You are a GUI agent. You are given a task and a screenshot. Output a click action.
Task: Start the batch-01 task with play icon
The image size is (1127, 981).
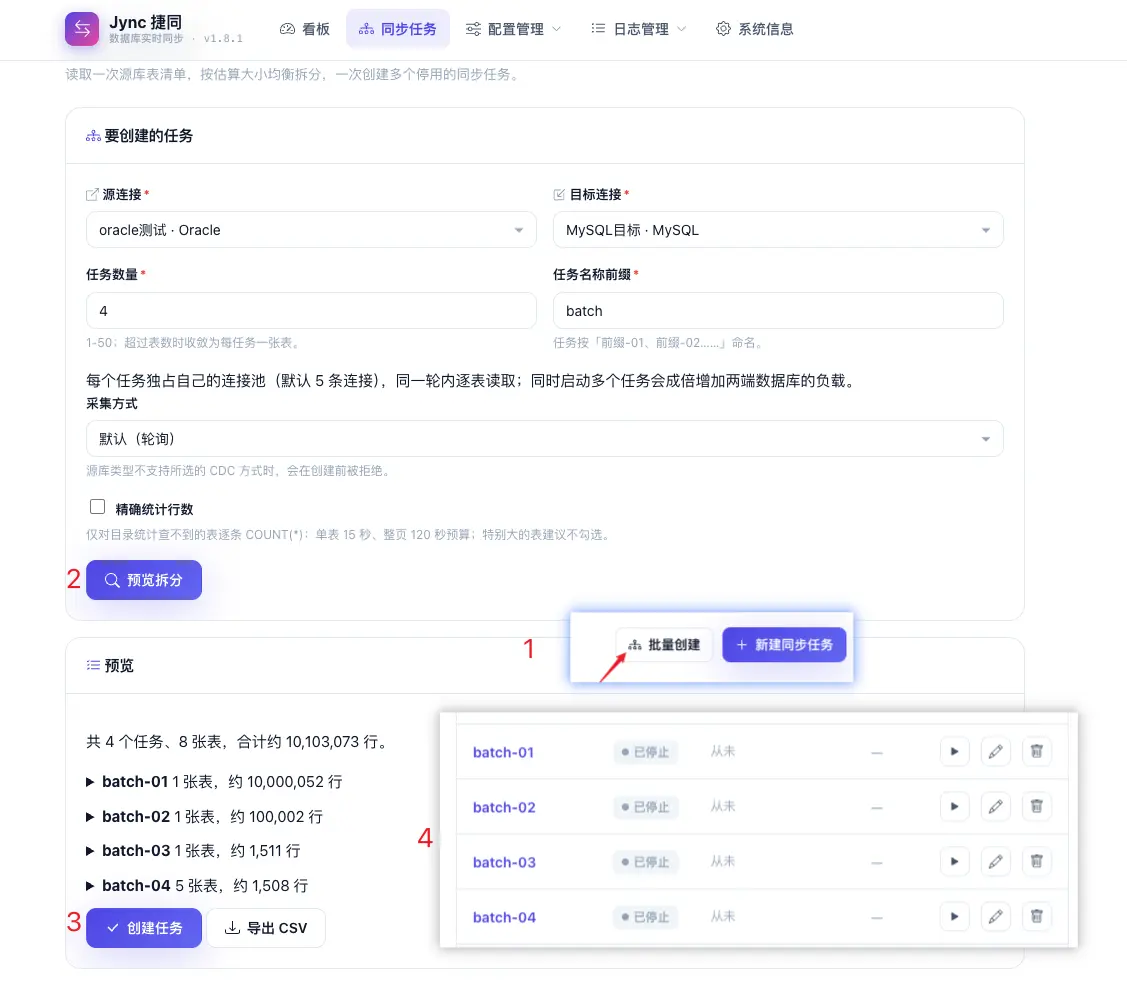954,752
